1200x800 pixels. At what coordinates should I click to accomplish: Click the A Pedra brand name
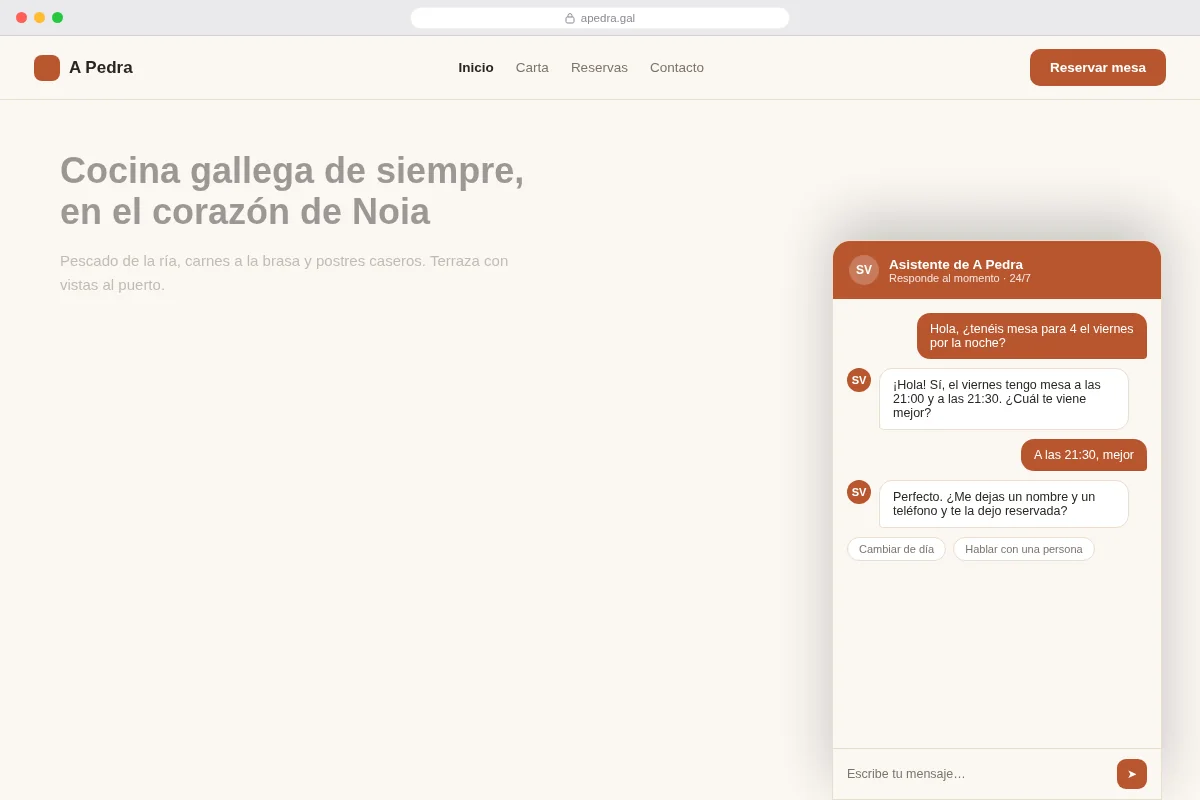pos(101,68)
